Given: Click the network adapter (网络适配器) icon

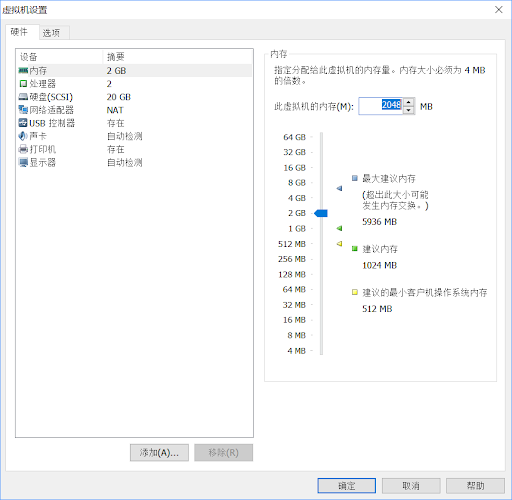Looking at the screenshot, I should (23, 110).
